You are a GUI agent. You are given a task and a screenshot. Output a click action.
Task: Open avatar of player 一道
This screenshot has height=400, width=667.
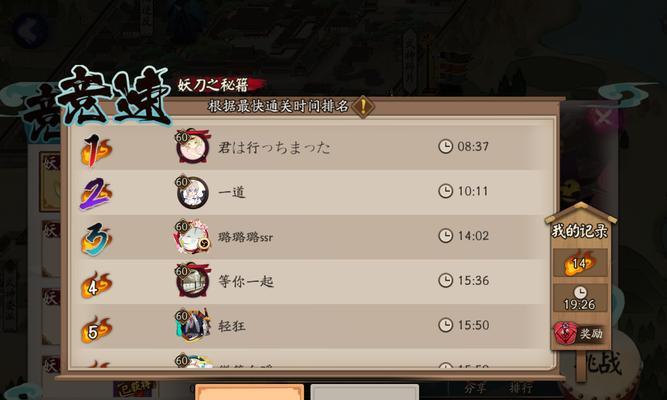[x=193, y=192]
